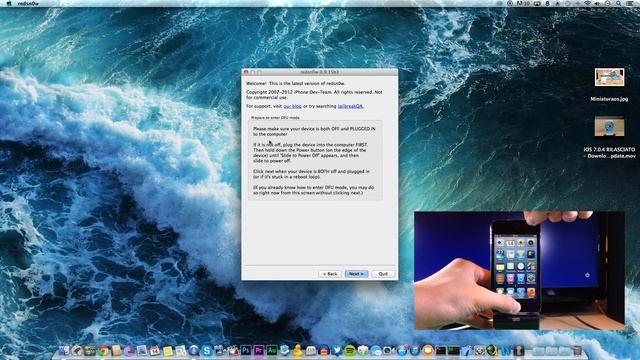Open Adobe Photoshop from the dock
Viewport: 640px width, 360px height.
(x=246, y=351)
